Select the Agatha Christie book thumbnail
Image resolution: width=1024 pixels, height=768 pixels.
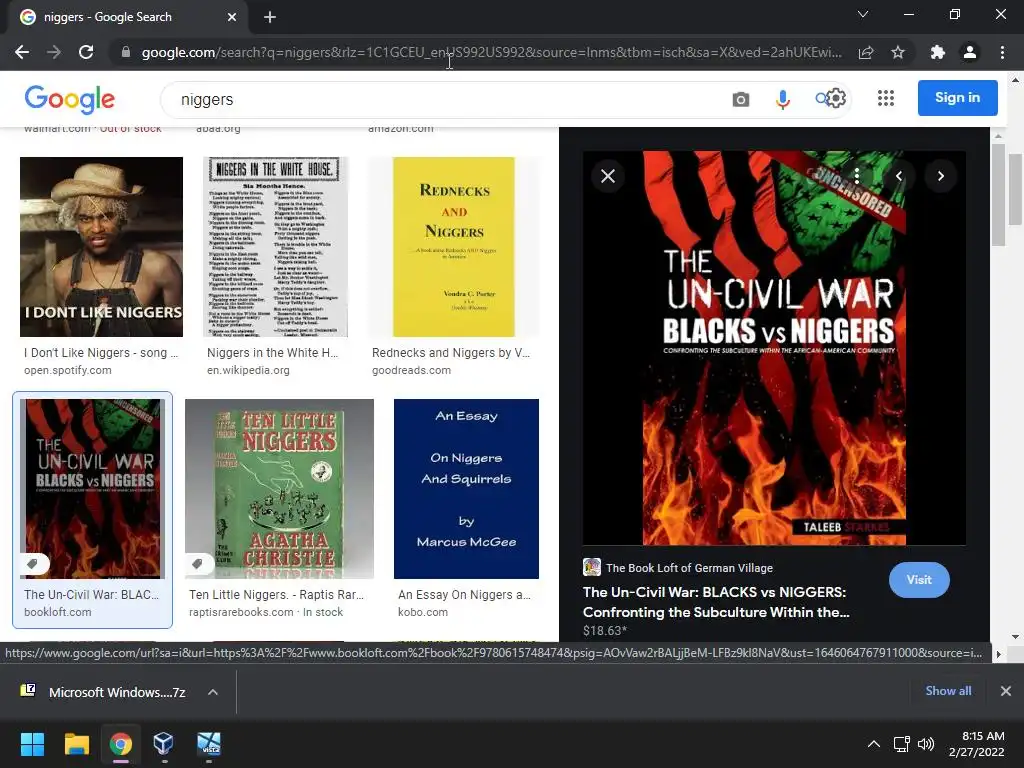280,489
